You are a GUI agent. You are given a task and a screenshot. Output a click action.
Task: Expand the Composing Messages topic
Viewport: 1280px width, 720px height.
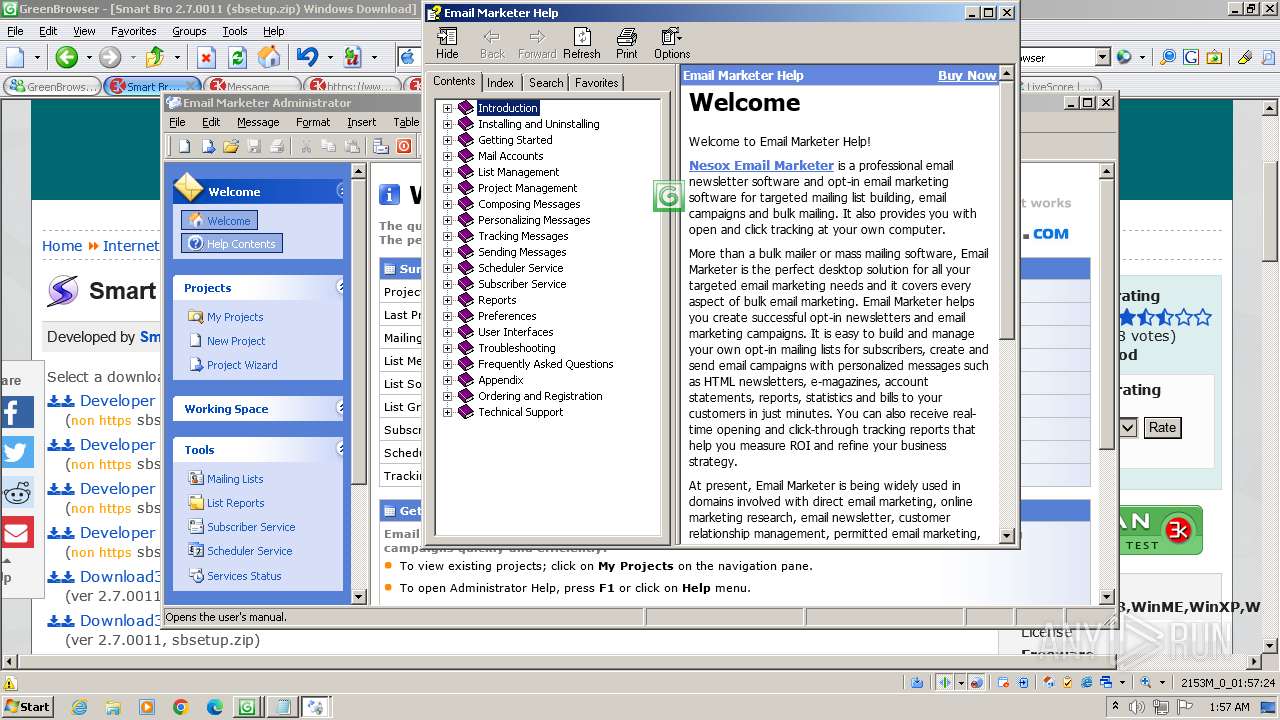click(x=448, y=204)
